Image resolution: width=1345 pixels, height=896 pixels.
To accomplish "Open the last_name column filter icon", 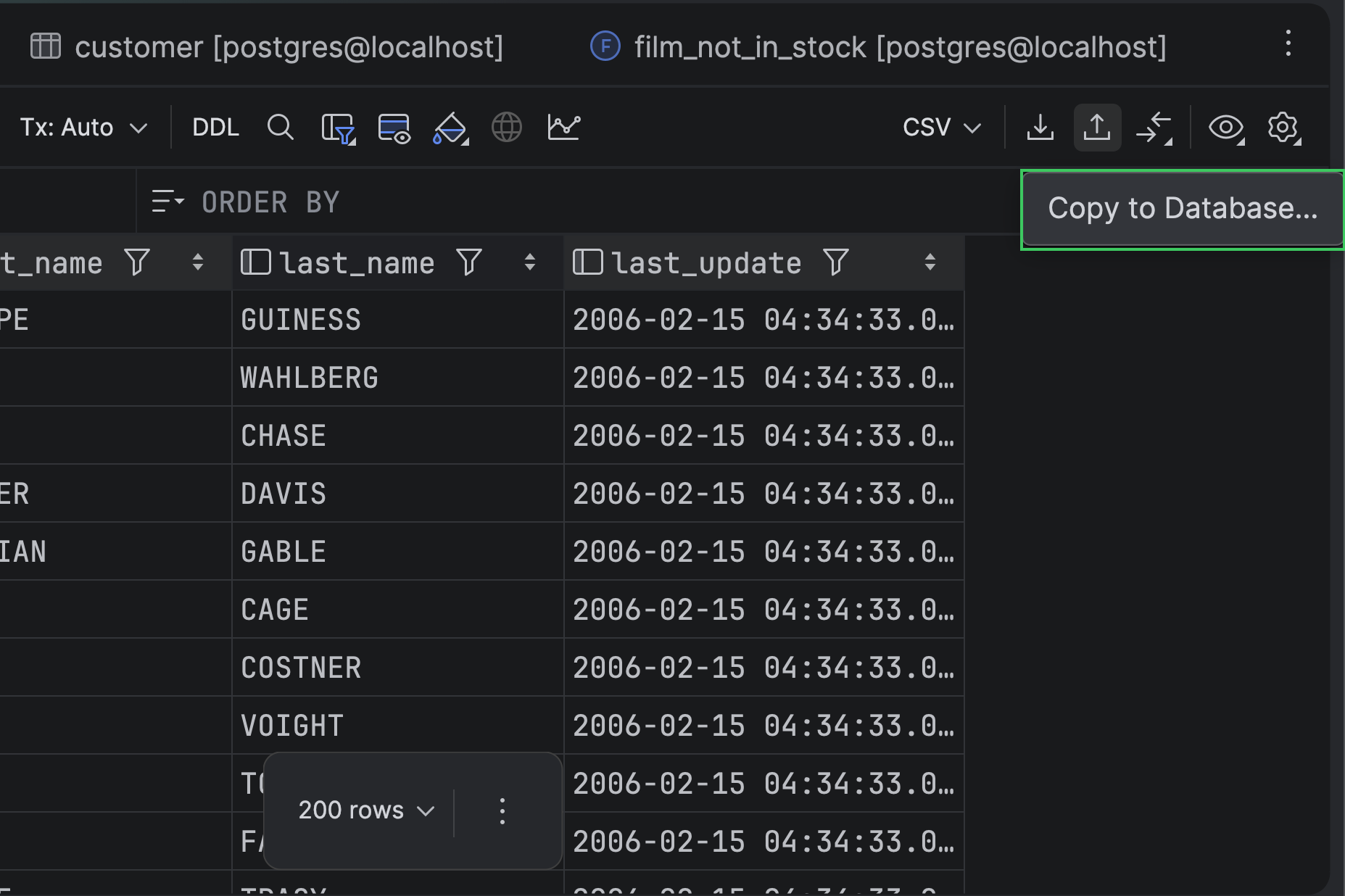I will pos(469,262).
